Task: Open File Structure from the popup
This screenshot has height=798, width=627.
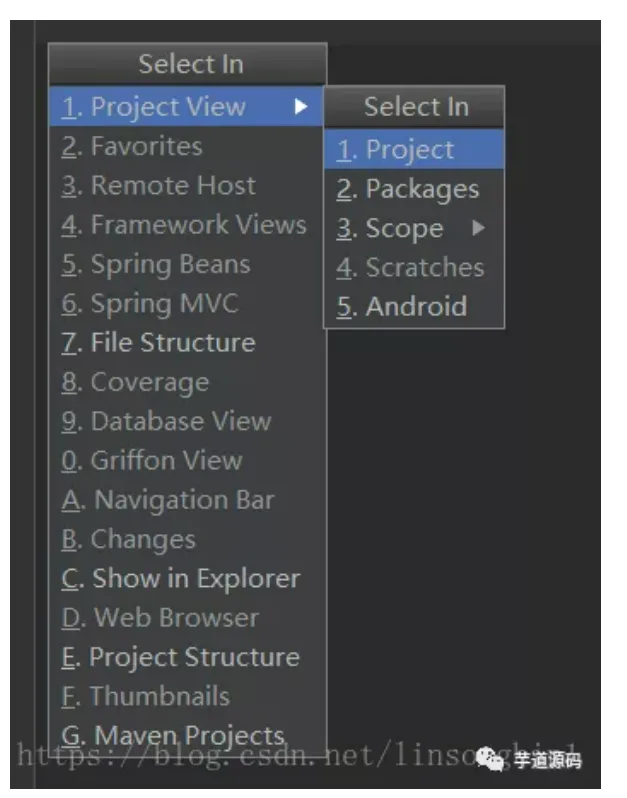Action: click(x=187, y=343)
